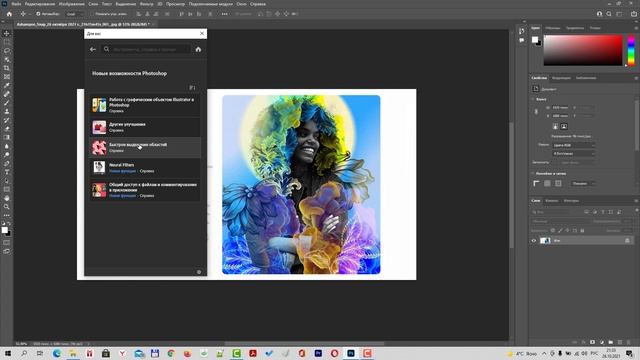Switch to the Channels tab
Screen dimensions: 640x360
[551, 201]
